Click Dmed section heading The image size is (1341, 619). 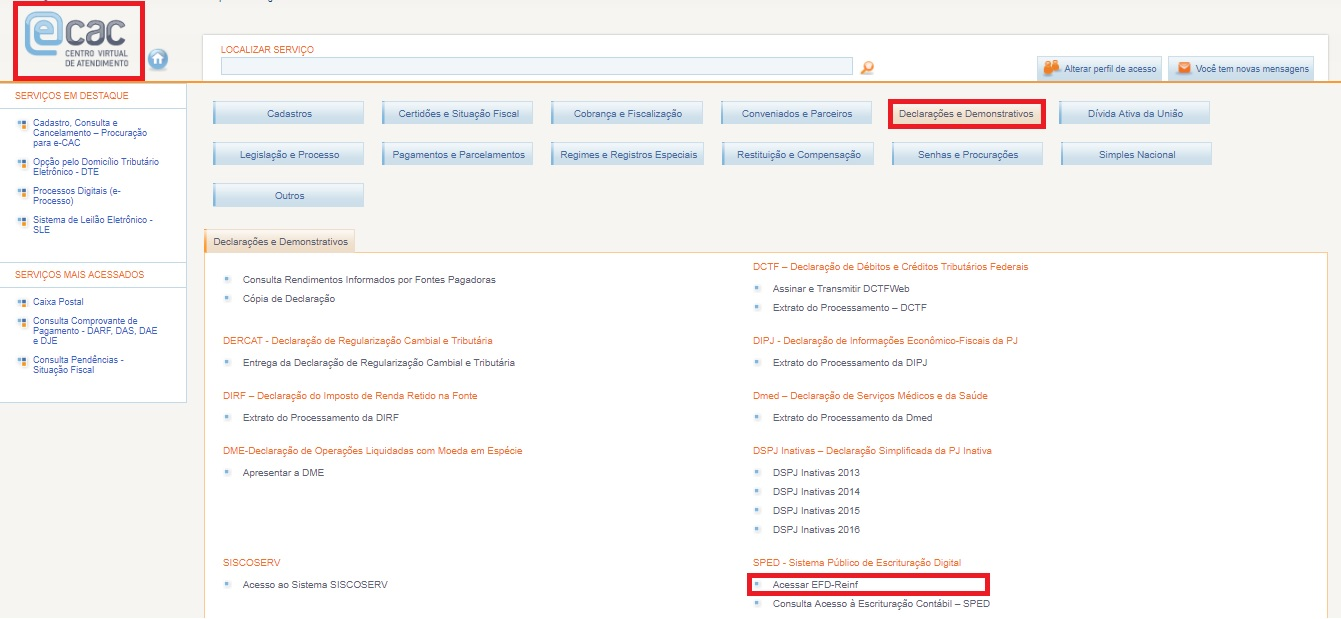coord(870,396)
